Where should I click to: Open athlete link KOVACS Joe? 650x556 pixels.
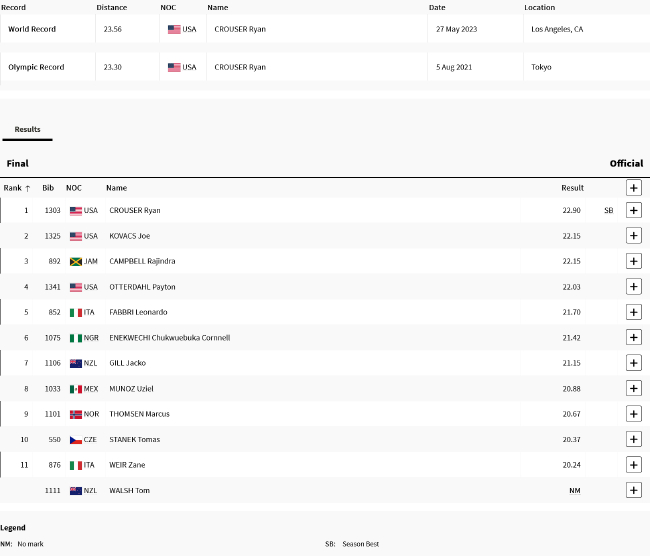(129, 236)
